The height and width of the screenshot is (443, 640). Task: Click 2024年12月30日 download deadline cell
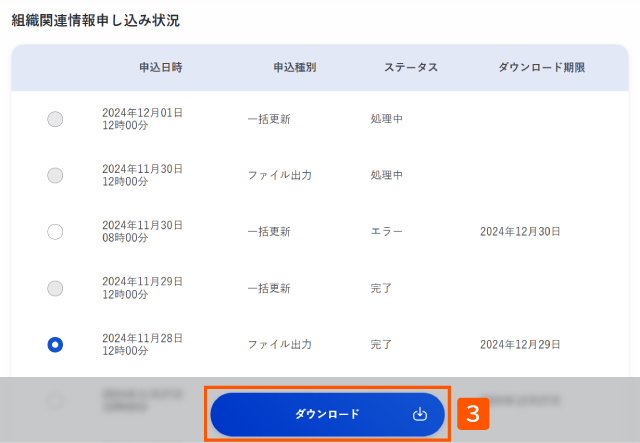point(520,232)
